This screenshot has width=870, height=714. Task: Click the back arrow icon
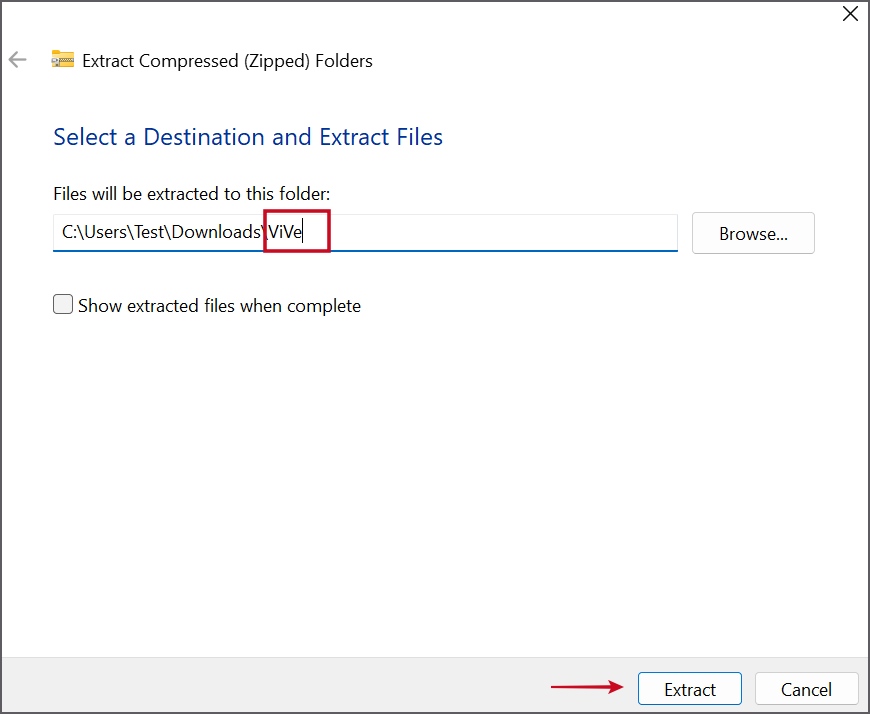[17, 60]
